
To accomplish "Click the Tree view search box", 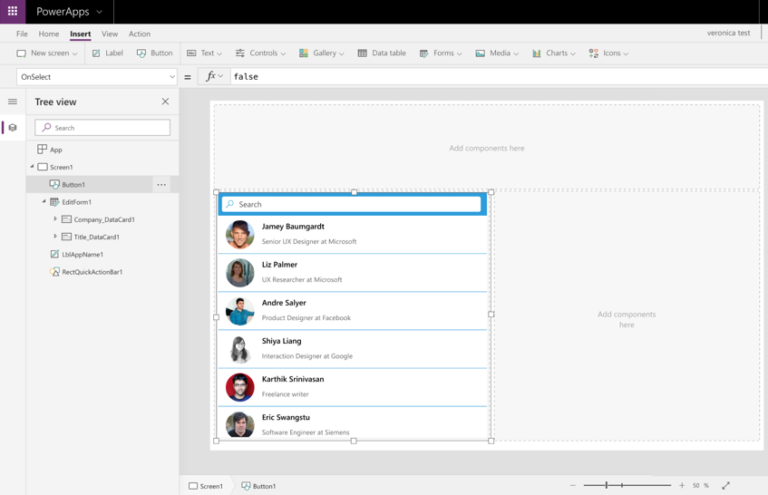I will click(102, 127).
